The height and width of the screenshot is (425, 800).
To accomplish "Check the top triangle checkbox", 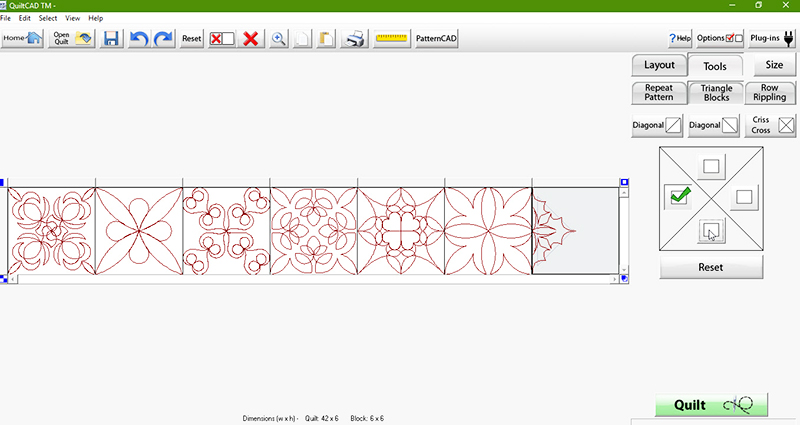I will click(711, 166).
